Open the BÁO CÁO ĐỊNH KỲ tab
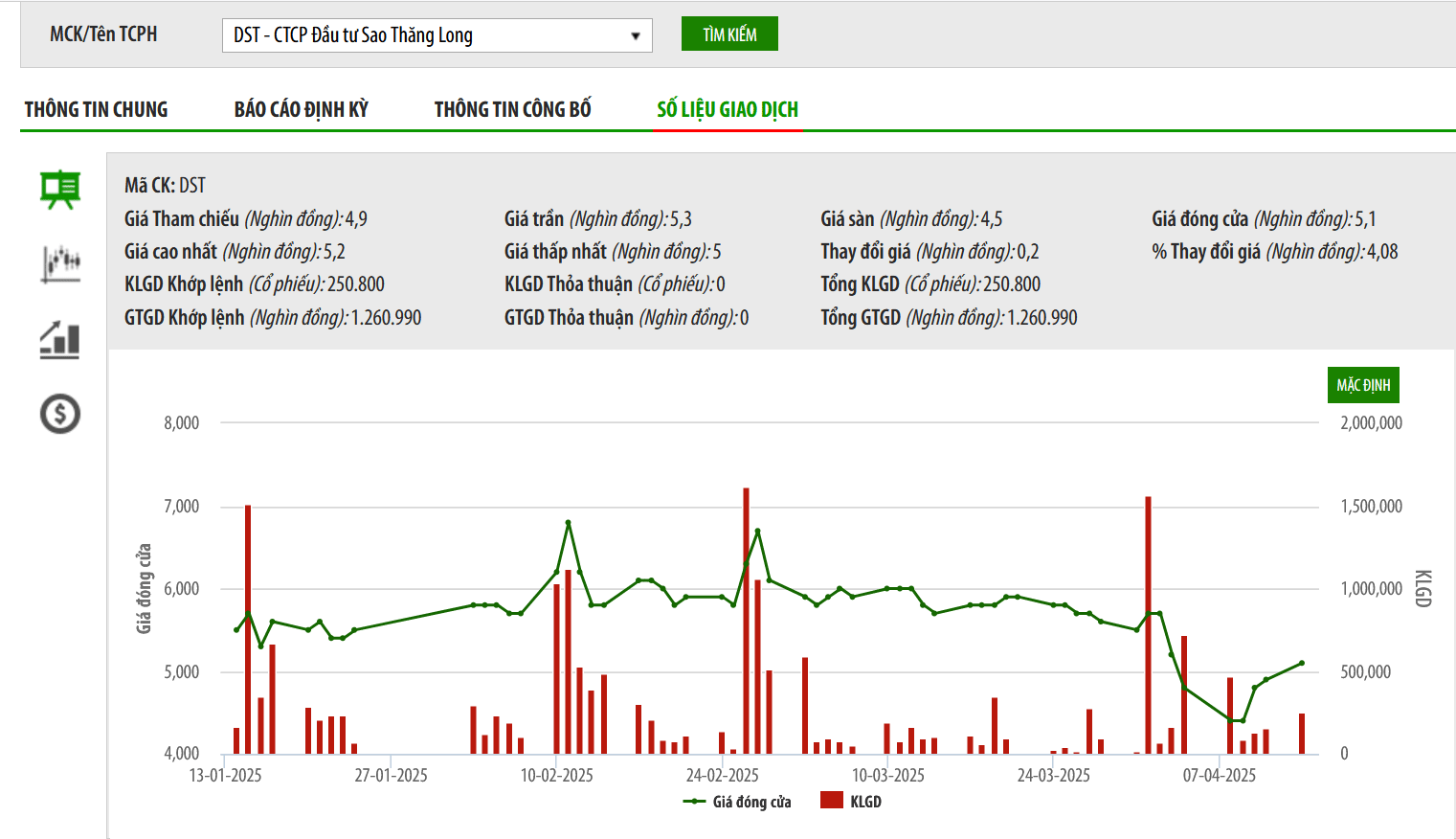 [x=301, y=109]
